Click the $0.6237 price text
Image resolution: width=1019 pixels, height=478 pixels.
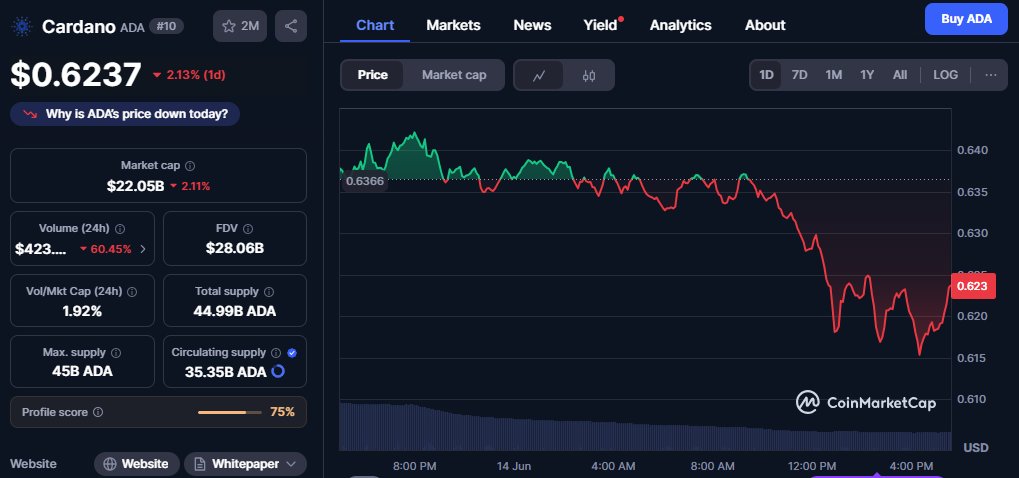tap(76, 74)
